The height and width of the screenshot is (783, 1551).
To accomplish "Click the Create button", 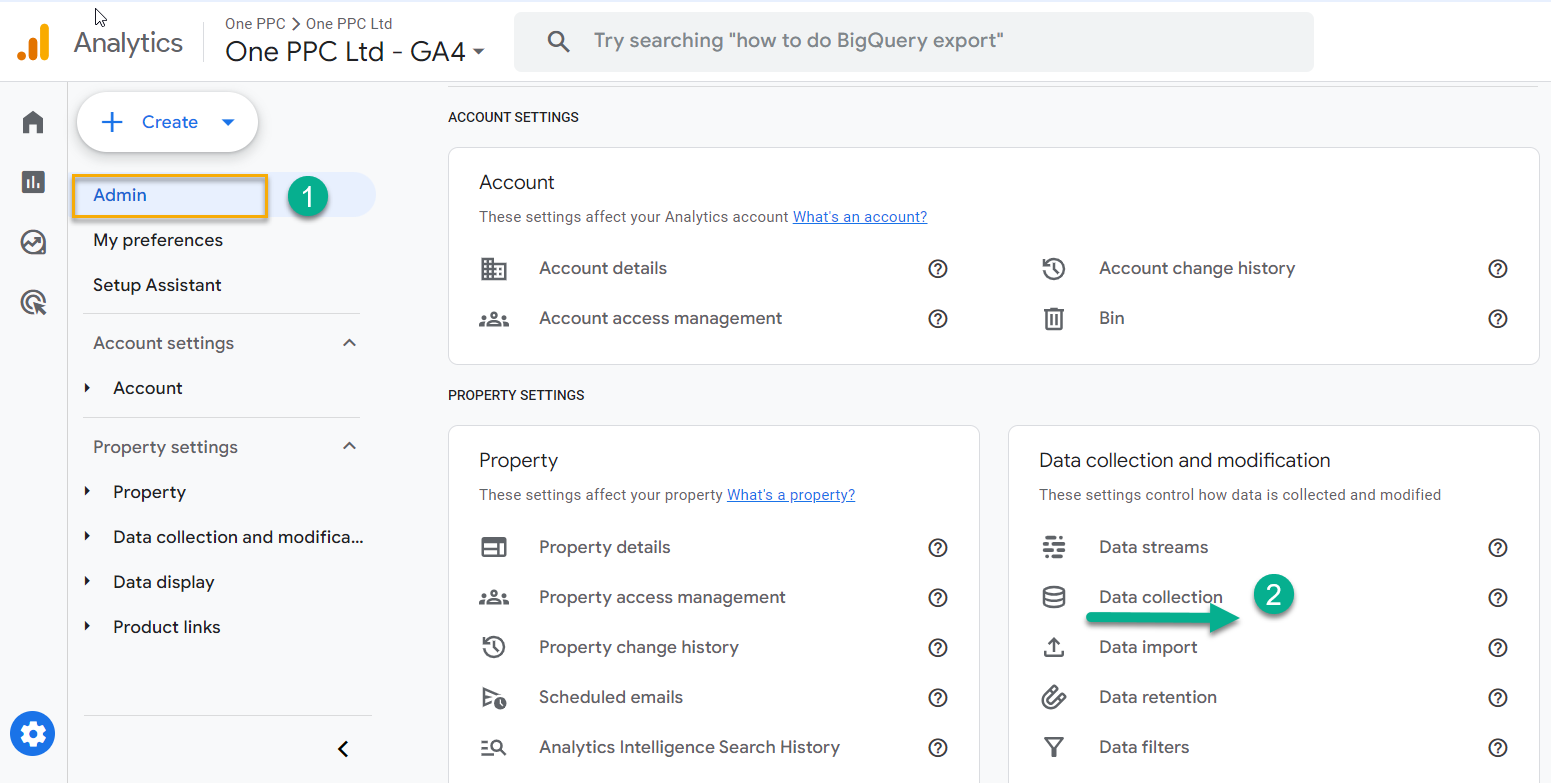I will [x=167, y=122].
